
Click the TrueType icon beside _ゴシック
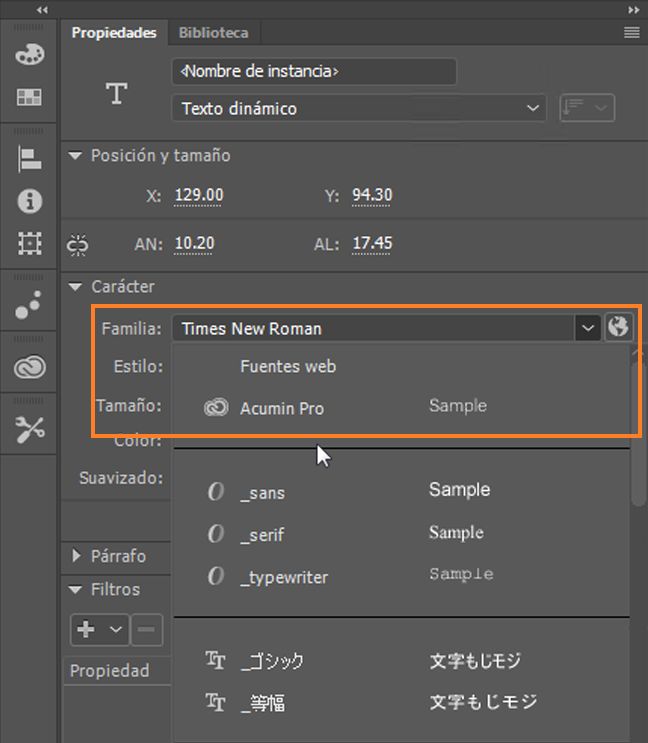pyautogui.click(x=216, y=661)
